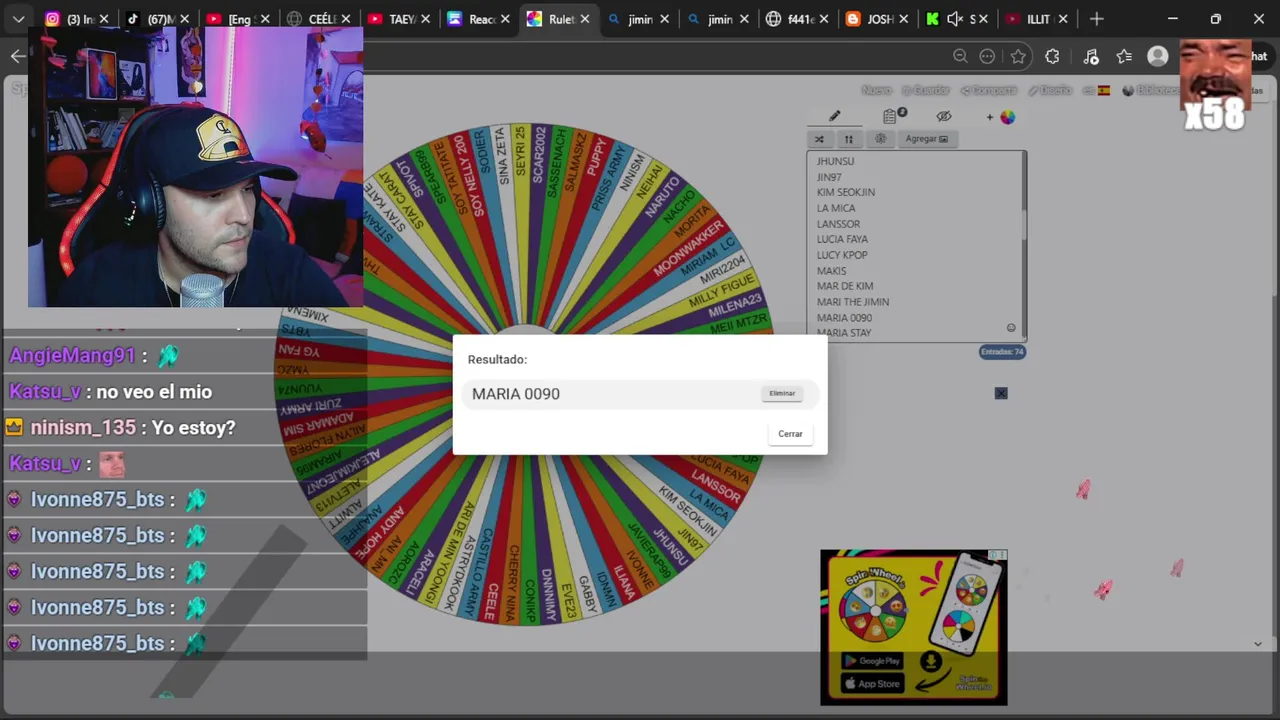
Task: Click the Guardar menu item
Action: pos(927,90)
